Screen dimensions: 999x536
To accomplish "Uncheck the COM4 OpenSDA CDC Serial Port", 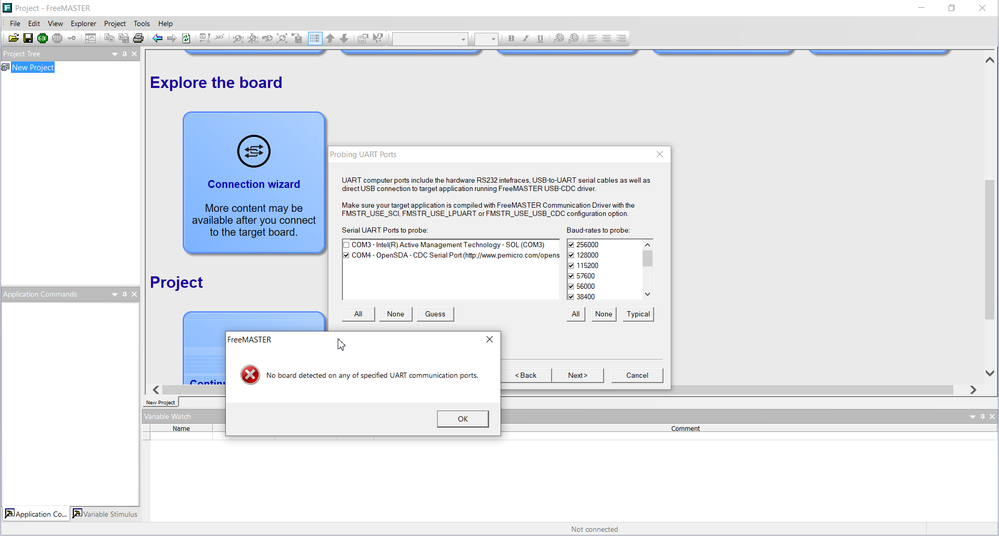I will coord(346,255).
